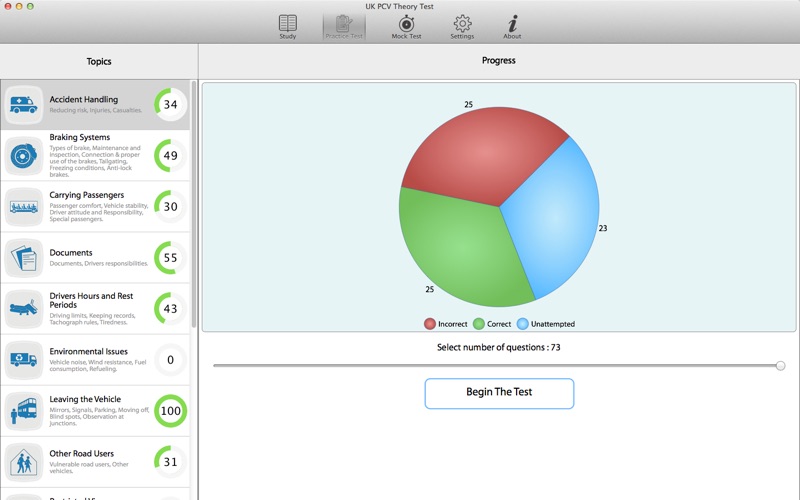The image size is (800, 500).
Task: Select Drivers Hours and Rest Periods title
Action: coord(91,300)
